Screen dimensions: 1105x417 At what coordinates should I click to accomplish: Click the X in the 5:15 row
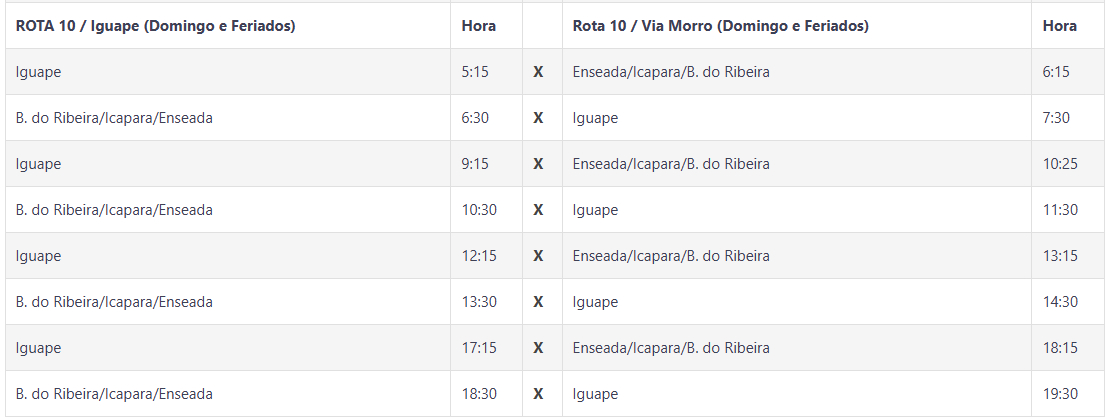[x=538, y=72]
